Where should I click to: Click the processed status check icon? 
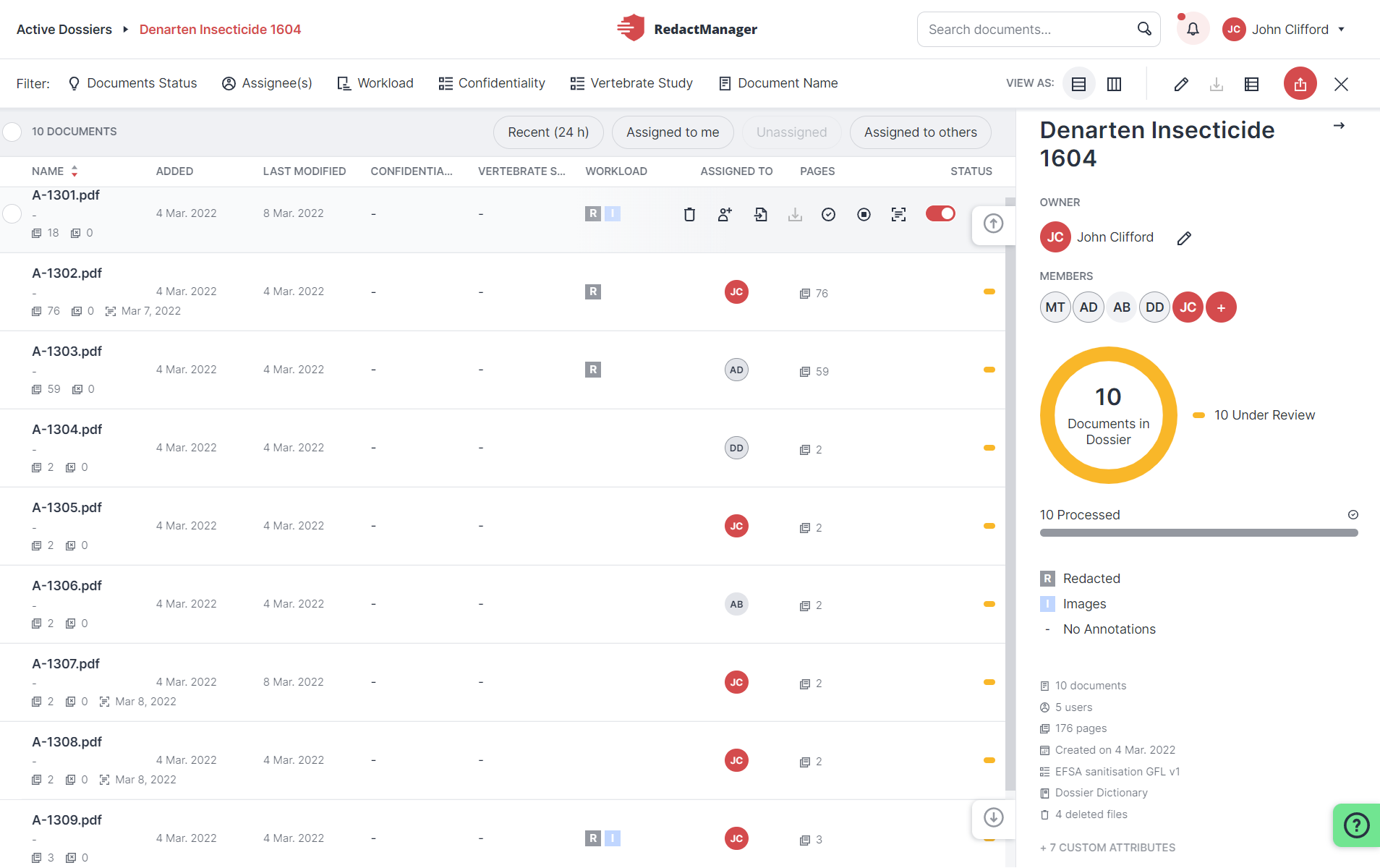tap(1353, 515)
